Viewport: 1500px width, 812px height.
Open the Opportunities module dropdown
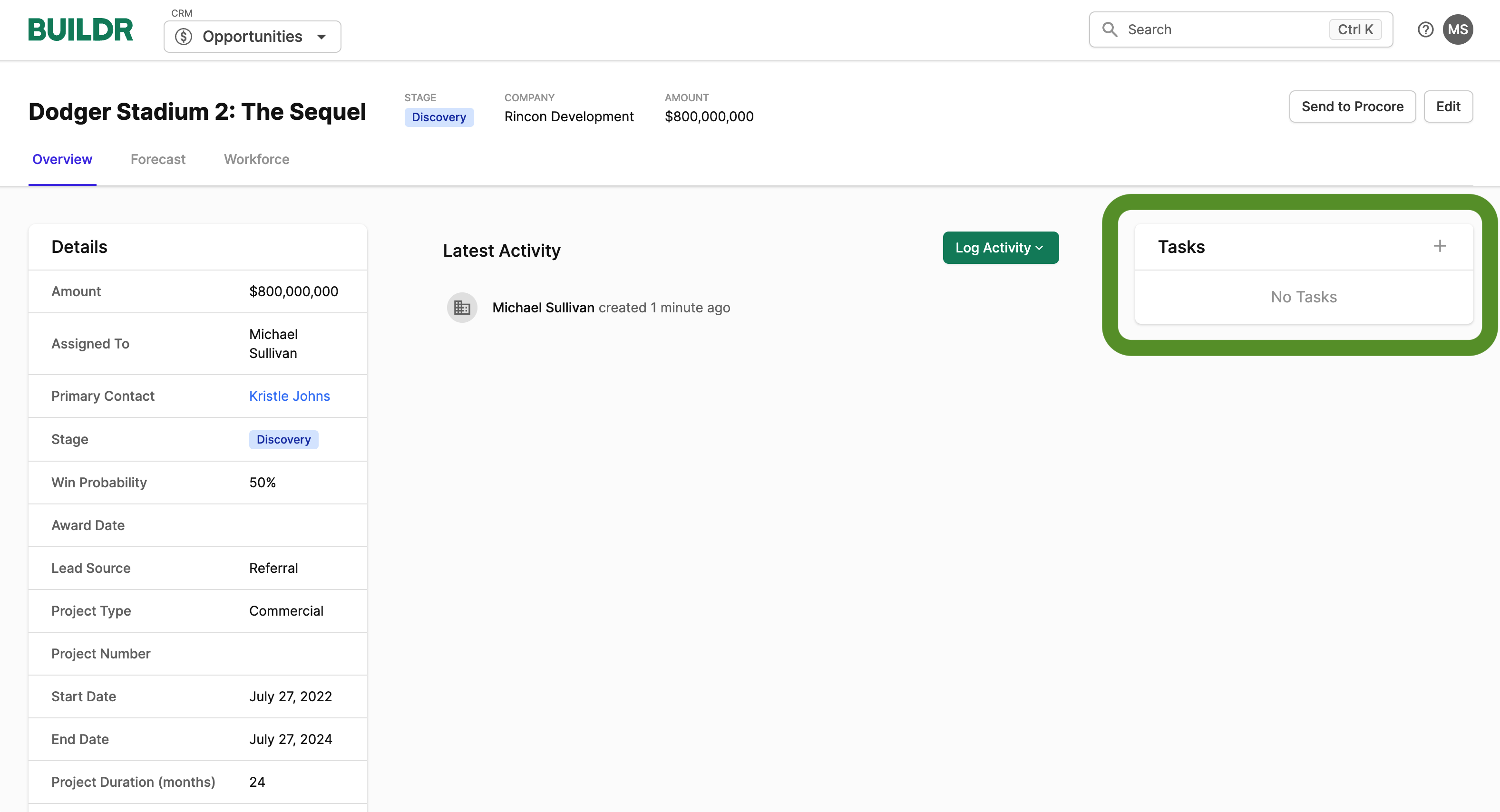click(252, 37)
